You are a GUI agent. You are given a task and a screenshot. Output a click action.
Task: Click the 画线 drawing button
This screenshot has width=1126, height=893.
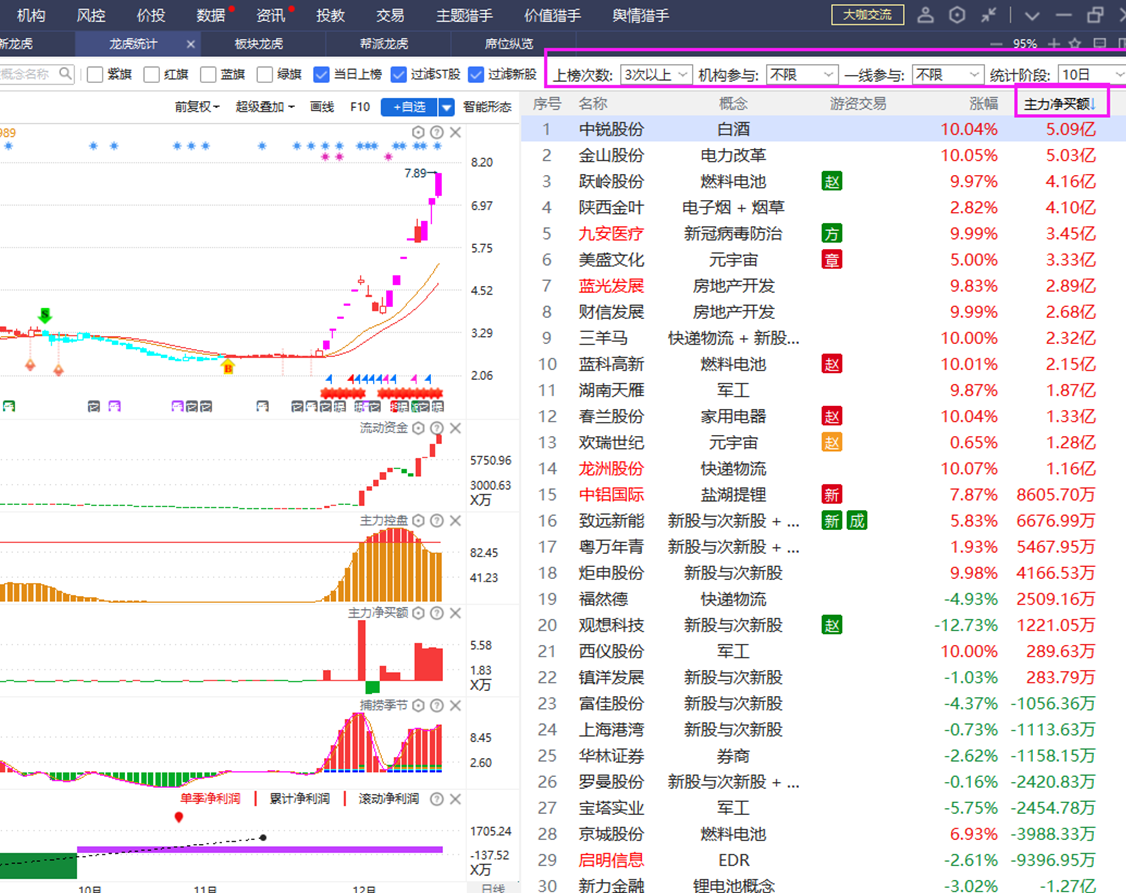[x=322, y=107]
